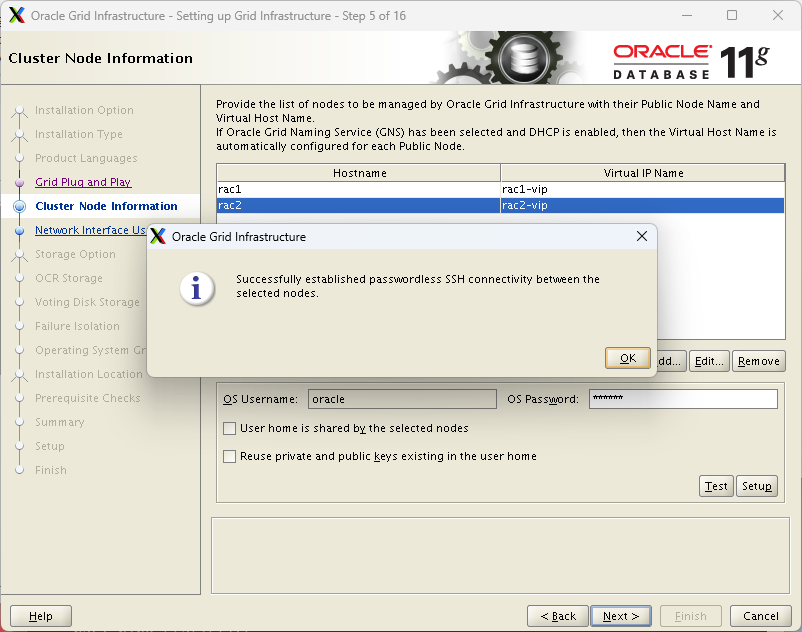The height and width of the screenshot is (632, 802).
Task: Click the Cancel button
Action: [761, 616]
